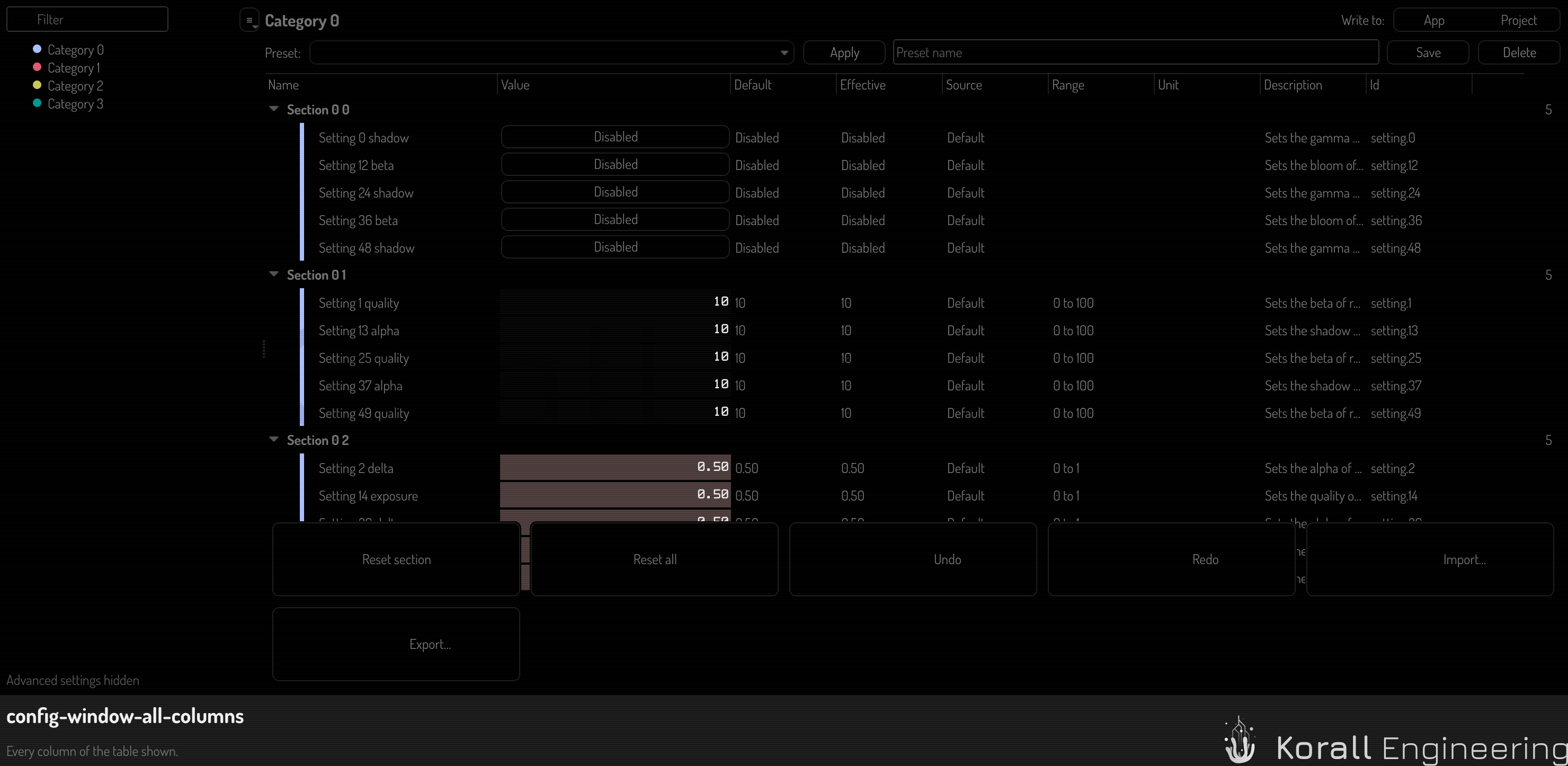Click the Reset all button
Viewport: 1568px width, 766px height.
tap(654, 559)
